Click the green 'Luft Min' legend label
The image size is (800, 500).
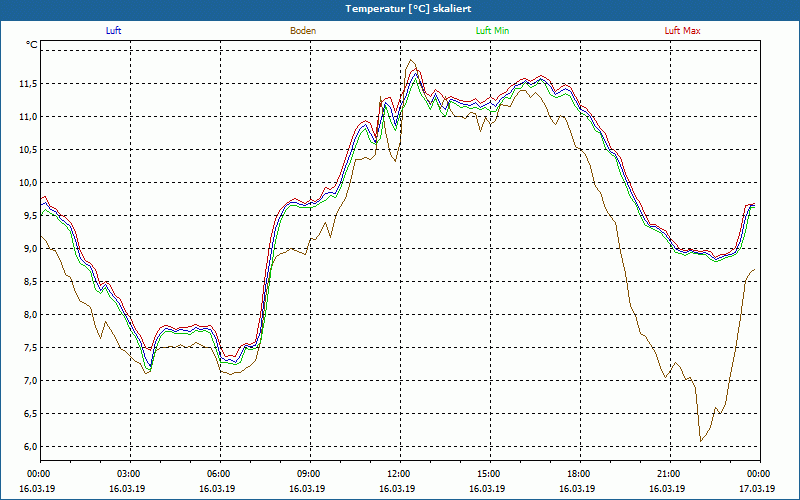[492, 31]
